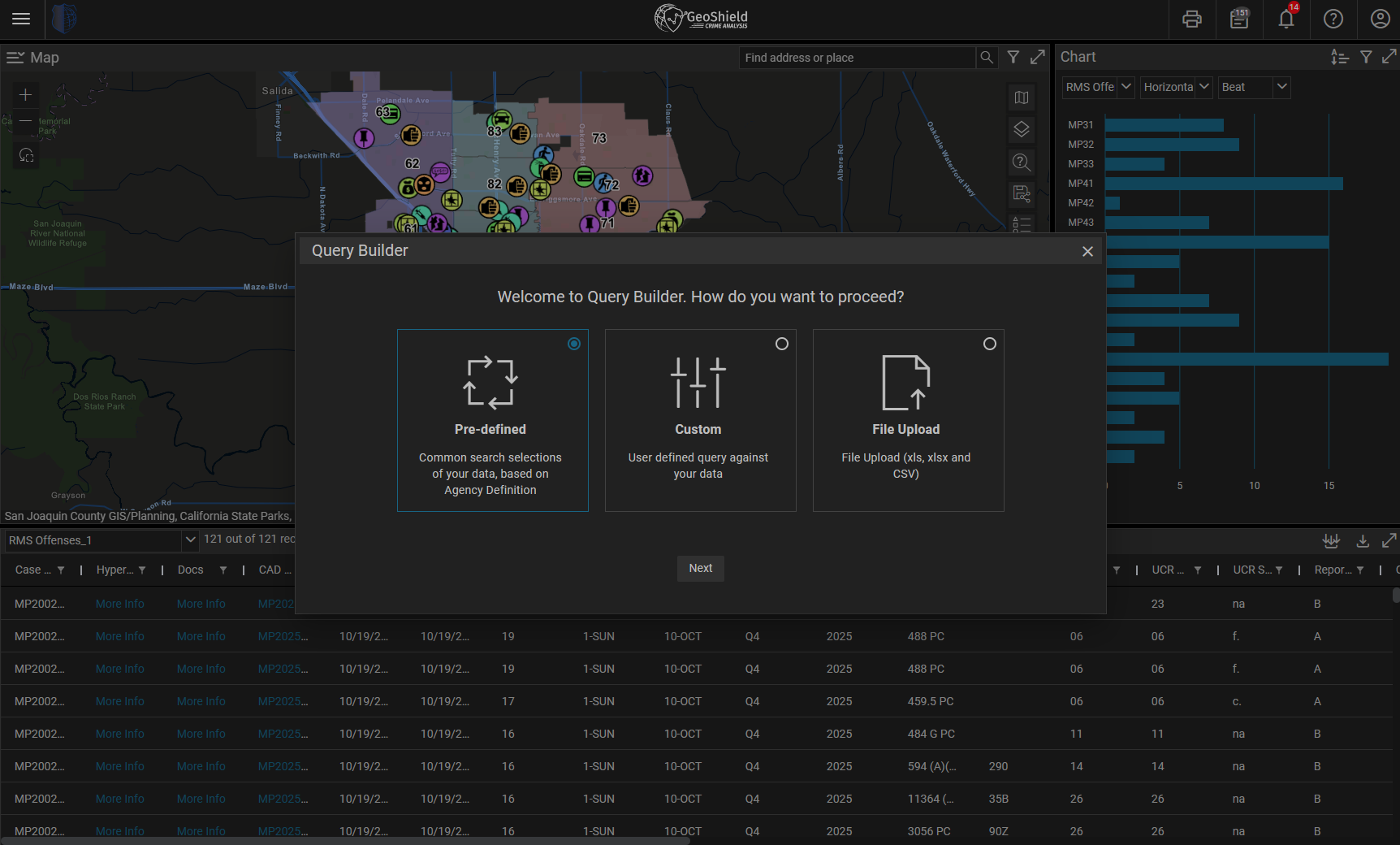Open the hamburger main menu
This screenshot has height=845, width=1400.
[21, 19]
